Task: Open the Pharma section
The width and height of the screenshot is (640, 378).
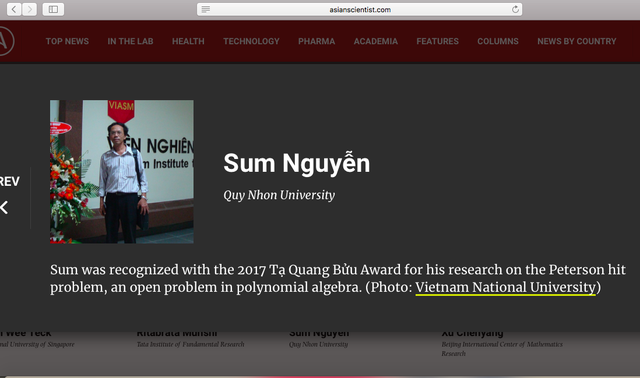Action: (316, 41)
